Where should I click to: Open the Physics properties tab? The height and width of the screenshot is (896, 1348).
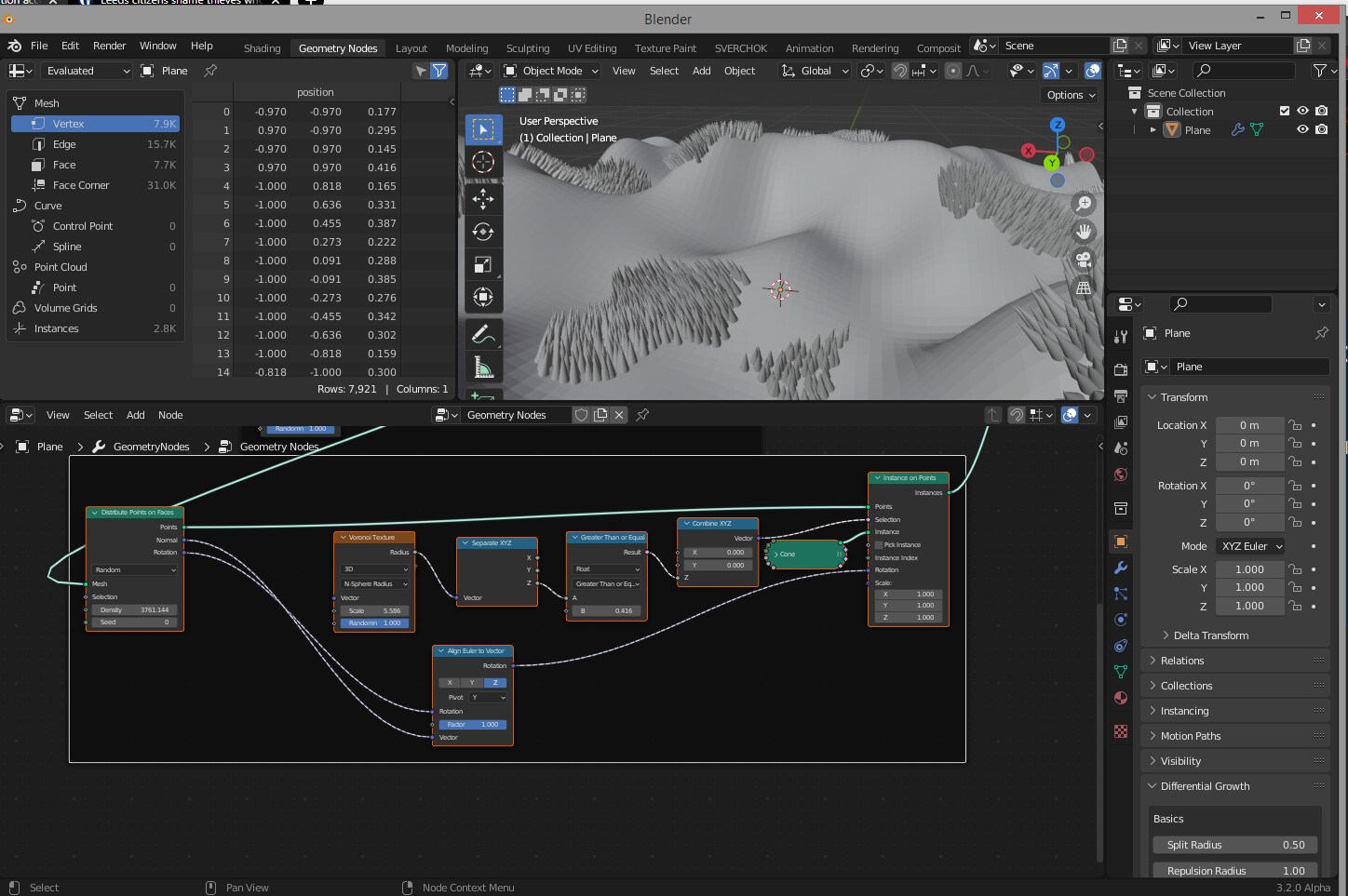[x=1121, y=620]
